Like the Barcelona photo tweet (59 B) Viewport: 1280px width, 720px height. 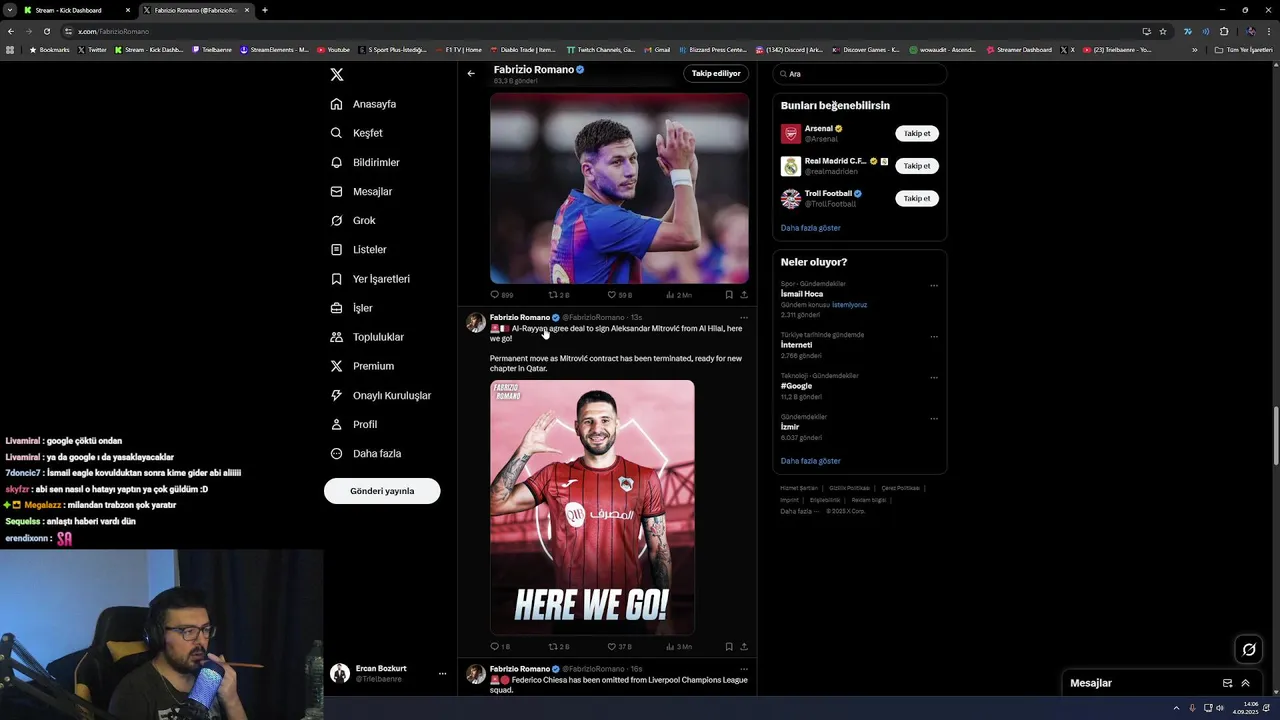coord(620,295)
